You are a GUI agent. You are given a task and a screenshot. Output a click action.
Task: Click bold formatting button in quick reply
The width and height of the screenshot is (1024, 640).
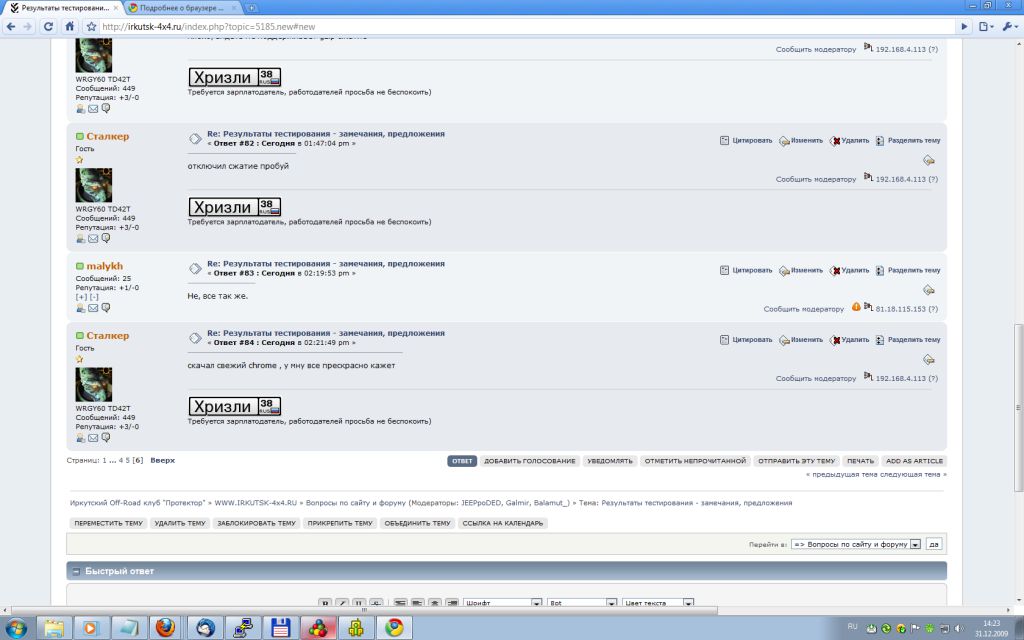tap(325, 604)
